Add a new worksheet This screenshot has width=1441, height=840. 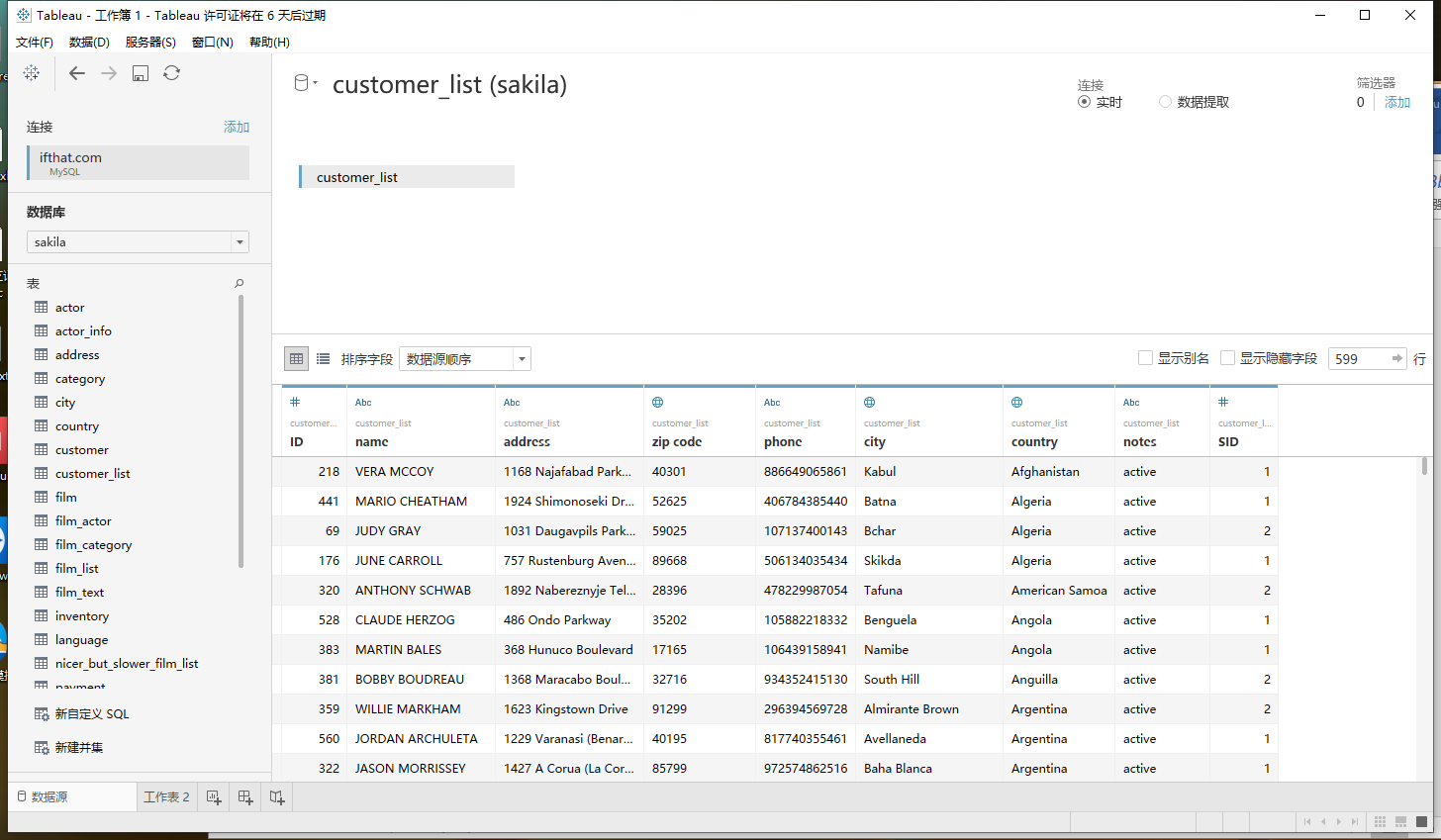coord(214,797)
